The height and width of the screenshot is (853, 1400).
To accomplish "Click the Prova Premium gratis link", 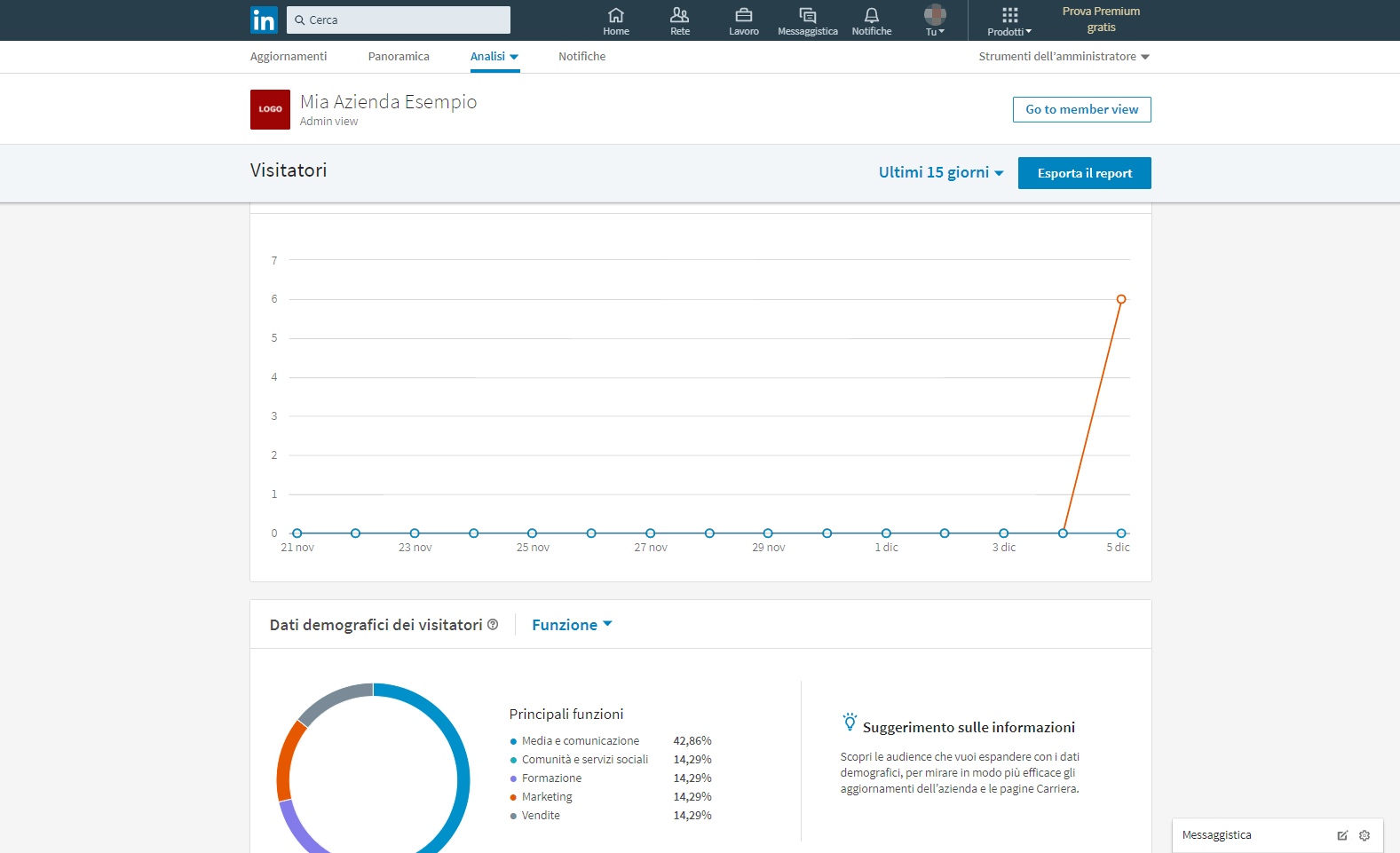I will point(1101,20).
